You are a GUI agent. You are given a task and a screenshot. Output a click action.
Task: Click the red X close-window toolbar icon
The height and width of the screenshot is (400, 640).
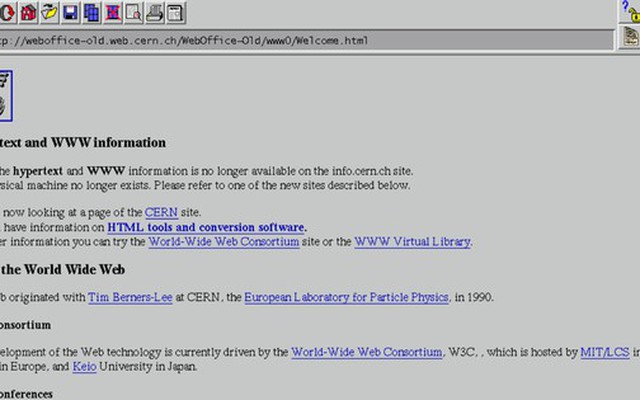pos(112,13)
